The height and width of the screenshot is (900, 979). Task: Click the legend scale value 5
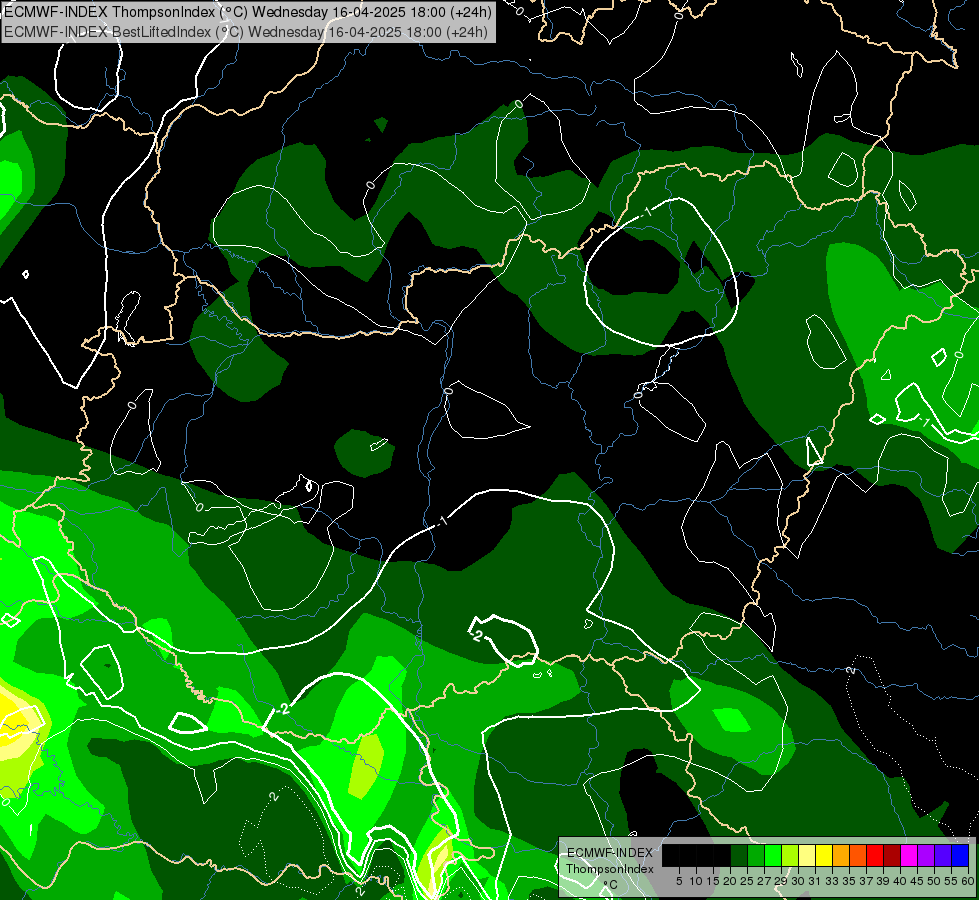click(x=679, y=881)
